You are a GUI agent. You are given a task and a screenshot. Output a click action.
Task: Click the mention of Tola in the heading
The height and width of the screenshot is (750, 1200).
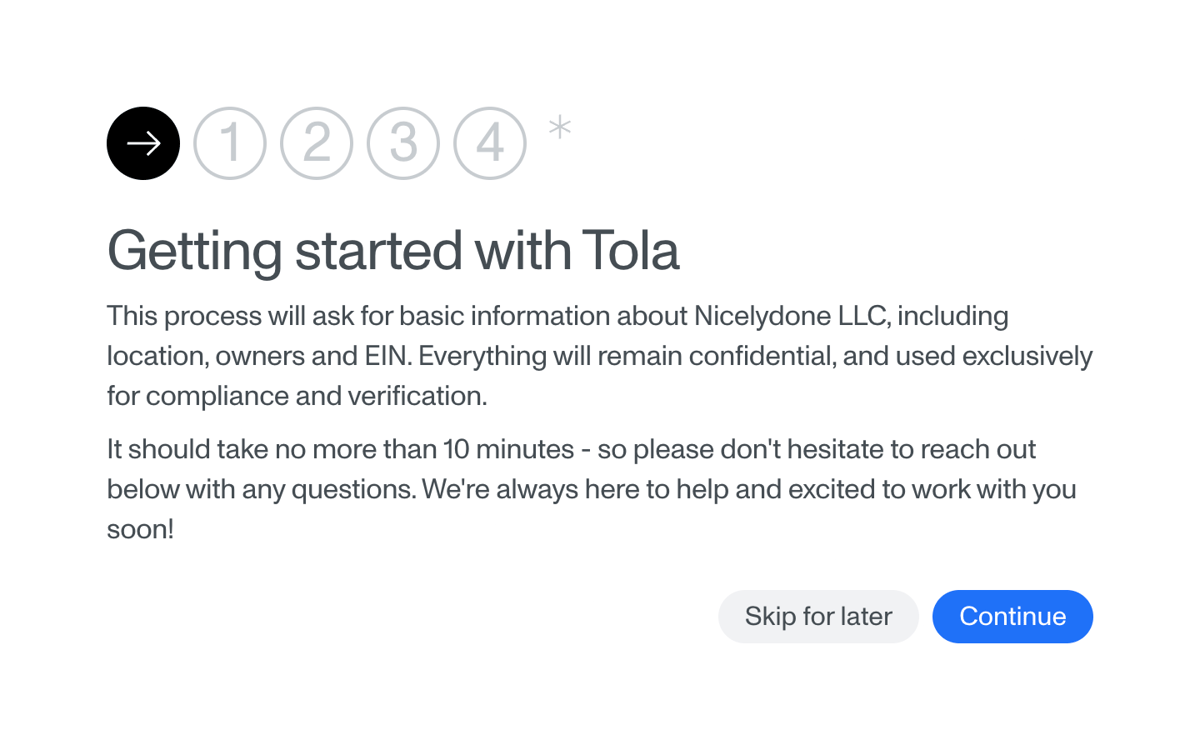point(631,251)
